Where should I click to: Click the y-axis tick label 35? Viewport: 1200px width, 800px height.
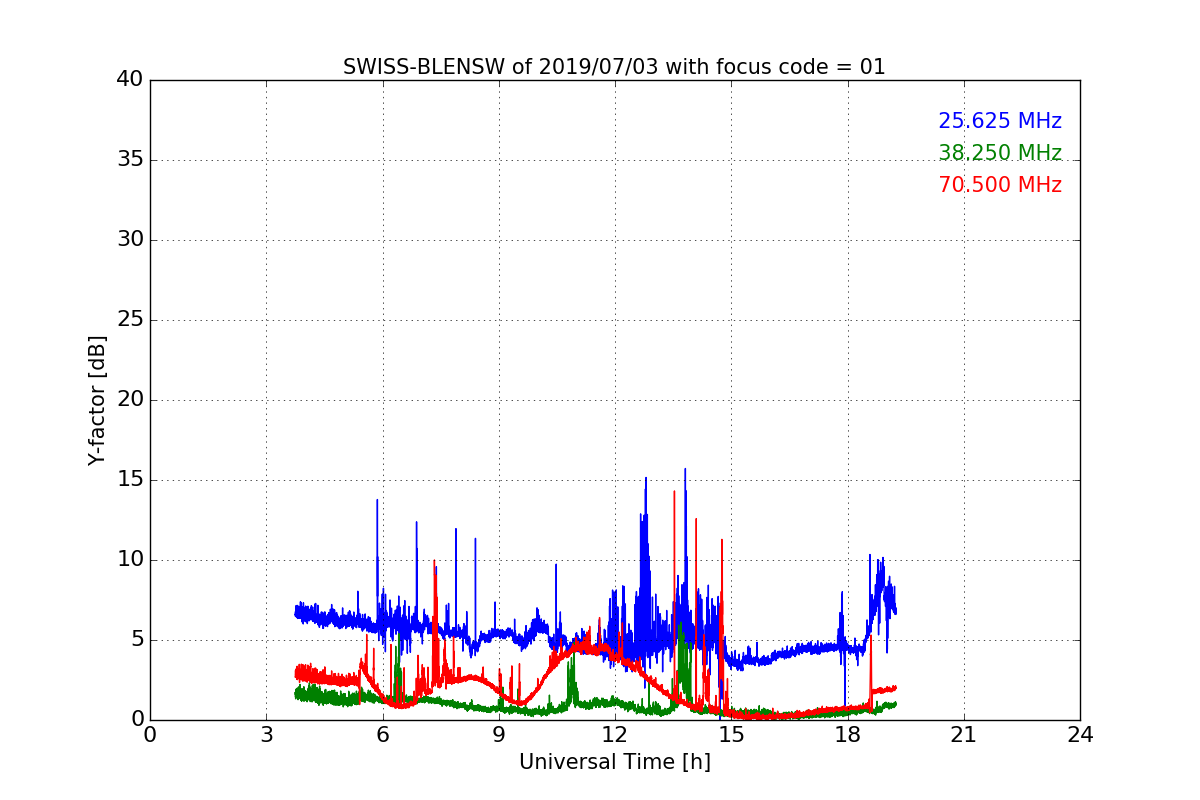(130, 160)
